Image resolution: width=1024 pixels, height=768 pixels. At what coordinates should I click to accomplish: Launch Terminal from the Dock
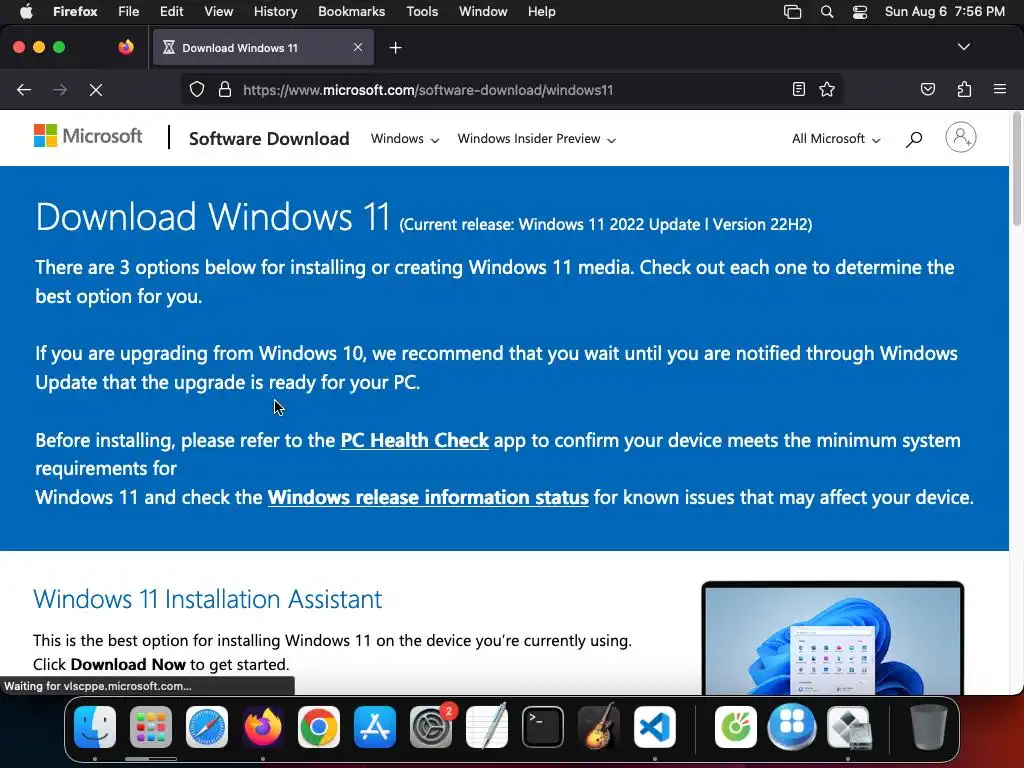543,727
